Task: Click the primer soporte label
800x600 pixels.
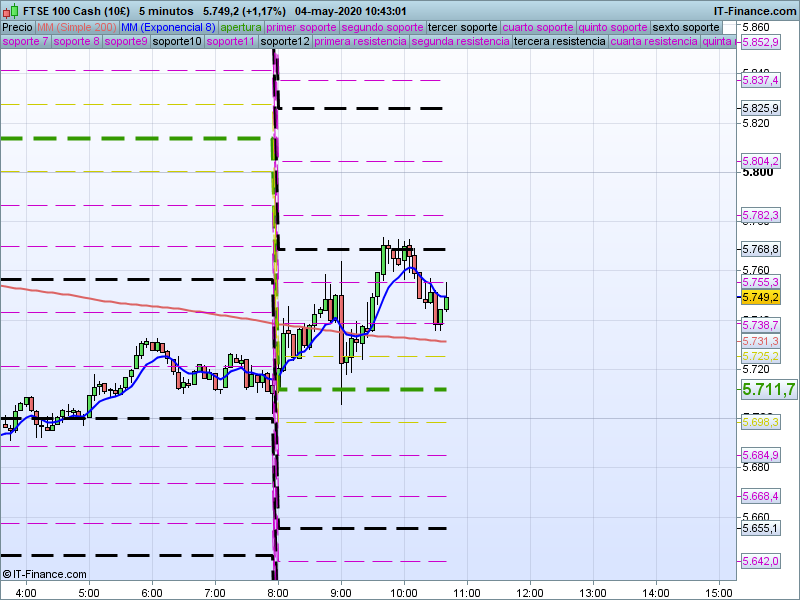Action: click(x=302, y=27)
